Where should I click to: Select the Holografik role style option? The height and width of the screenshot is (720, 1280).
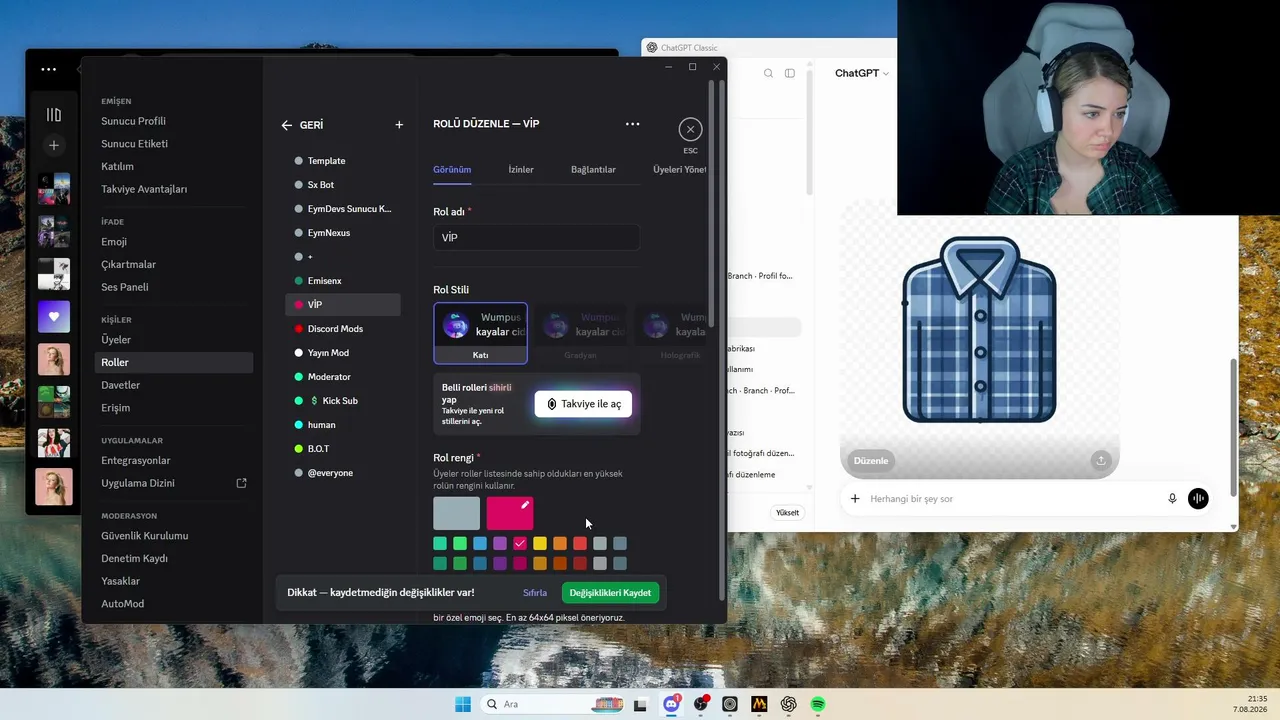(x=672, y=333)
